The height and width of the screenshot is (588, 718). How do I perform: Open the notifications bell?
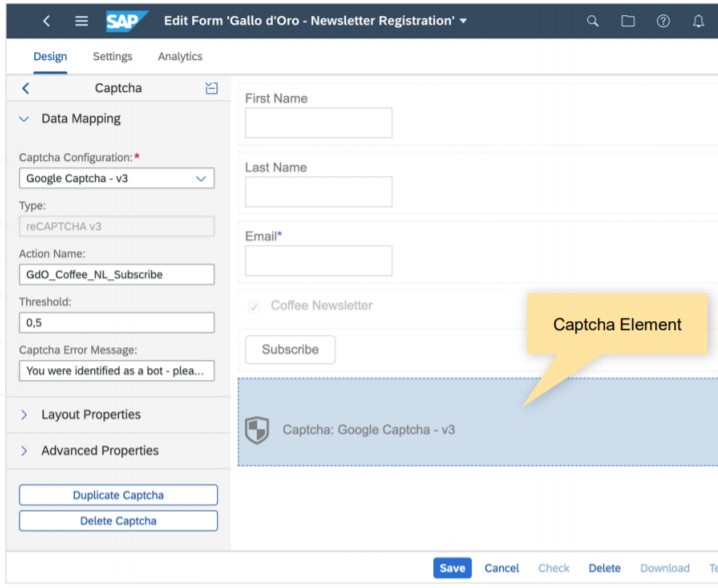click(x=698, y=21)
